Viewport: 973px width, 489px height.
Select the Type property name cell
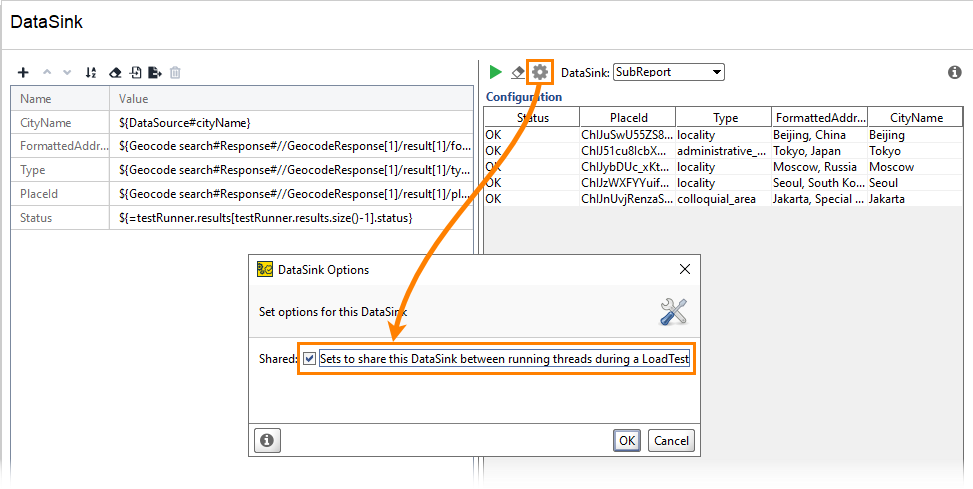[60, 170]
